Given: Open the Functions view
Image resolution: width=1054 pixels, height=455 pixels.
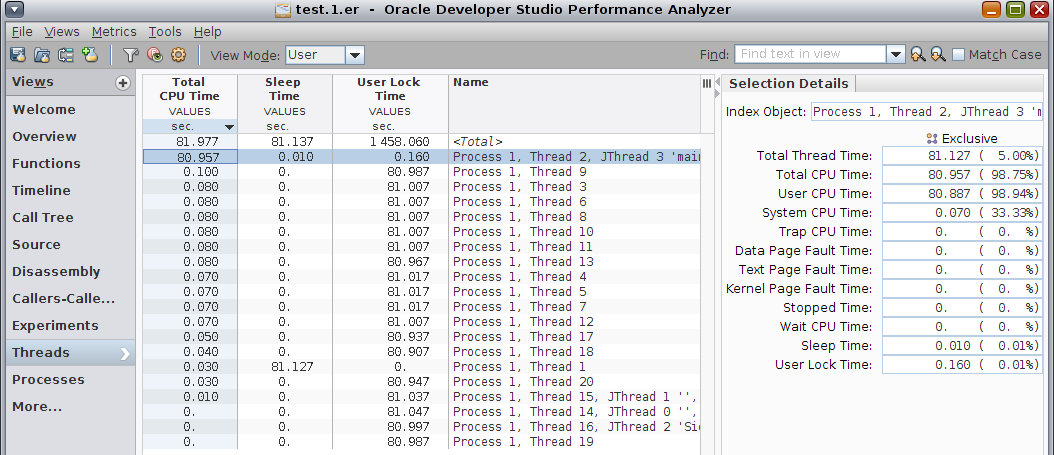Looking at the screenshot, I should point(71,163).
